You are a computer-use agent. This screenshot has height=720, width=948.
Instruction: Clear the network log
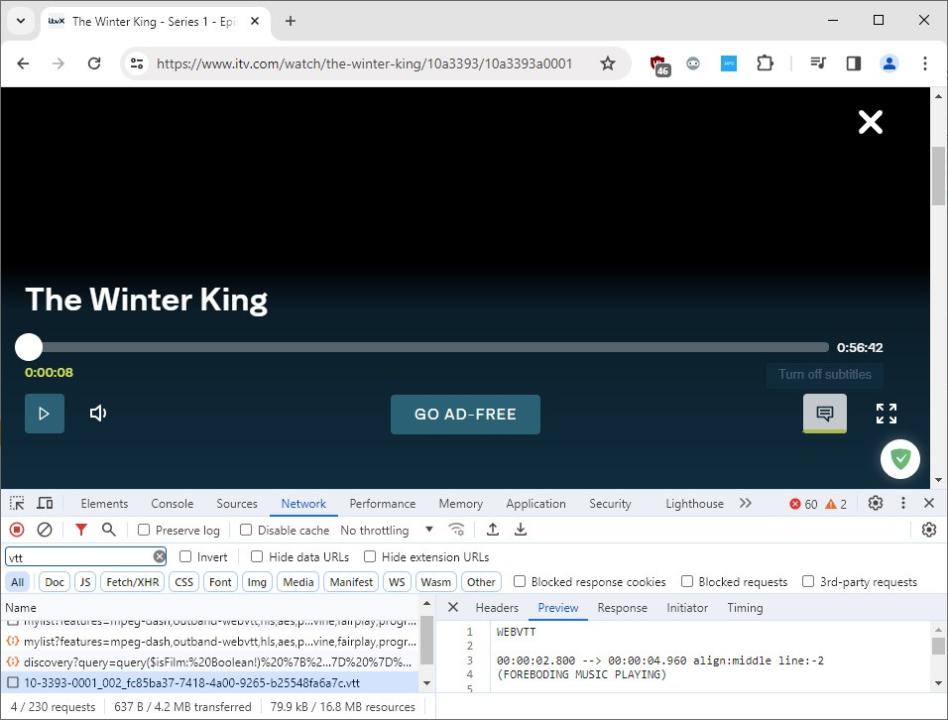(x=44, y=530)
